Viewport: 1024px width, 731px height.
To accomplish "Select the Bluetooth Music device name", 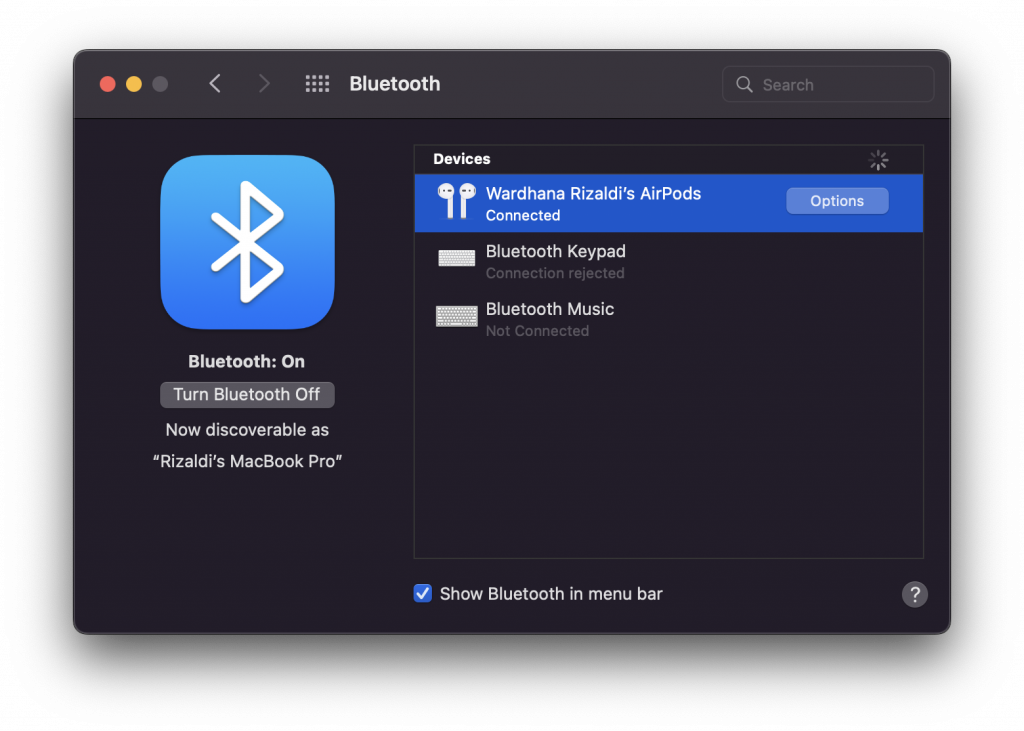I will (549, 310).
